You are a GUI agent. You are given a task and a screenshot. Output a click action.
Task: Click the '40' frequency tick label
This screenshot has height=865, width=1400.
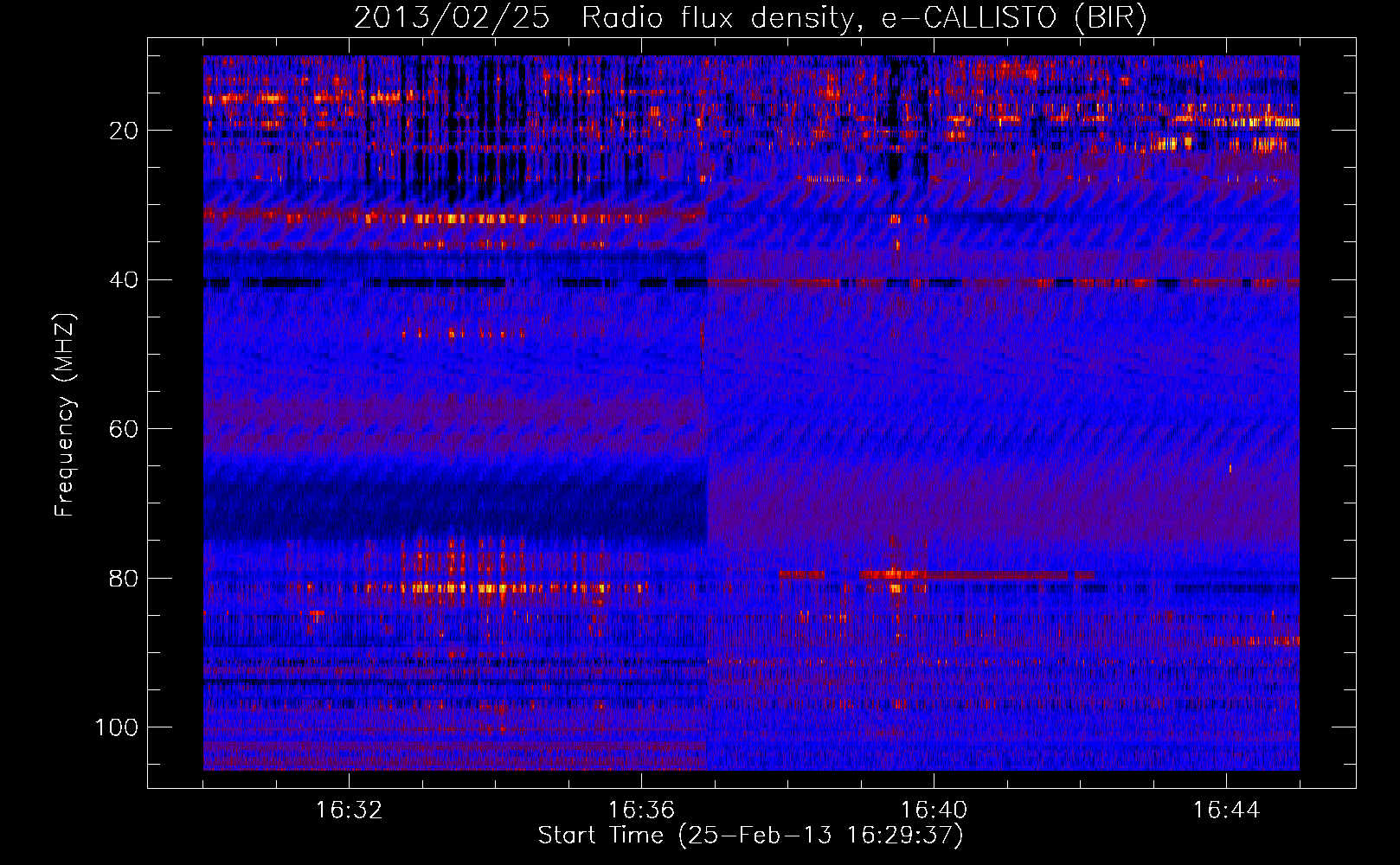pyautogui.click(x=125, y=280)
